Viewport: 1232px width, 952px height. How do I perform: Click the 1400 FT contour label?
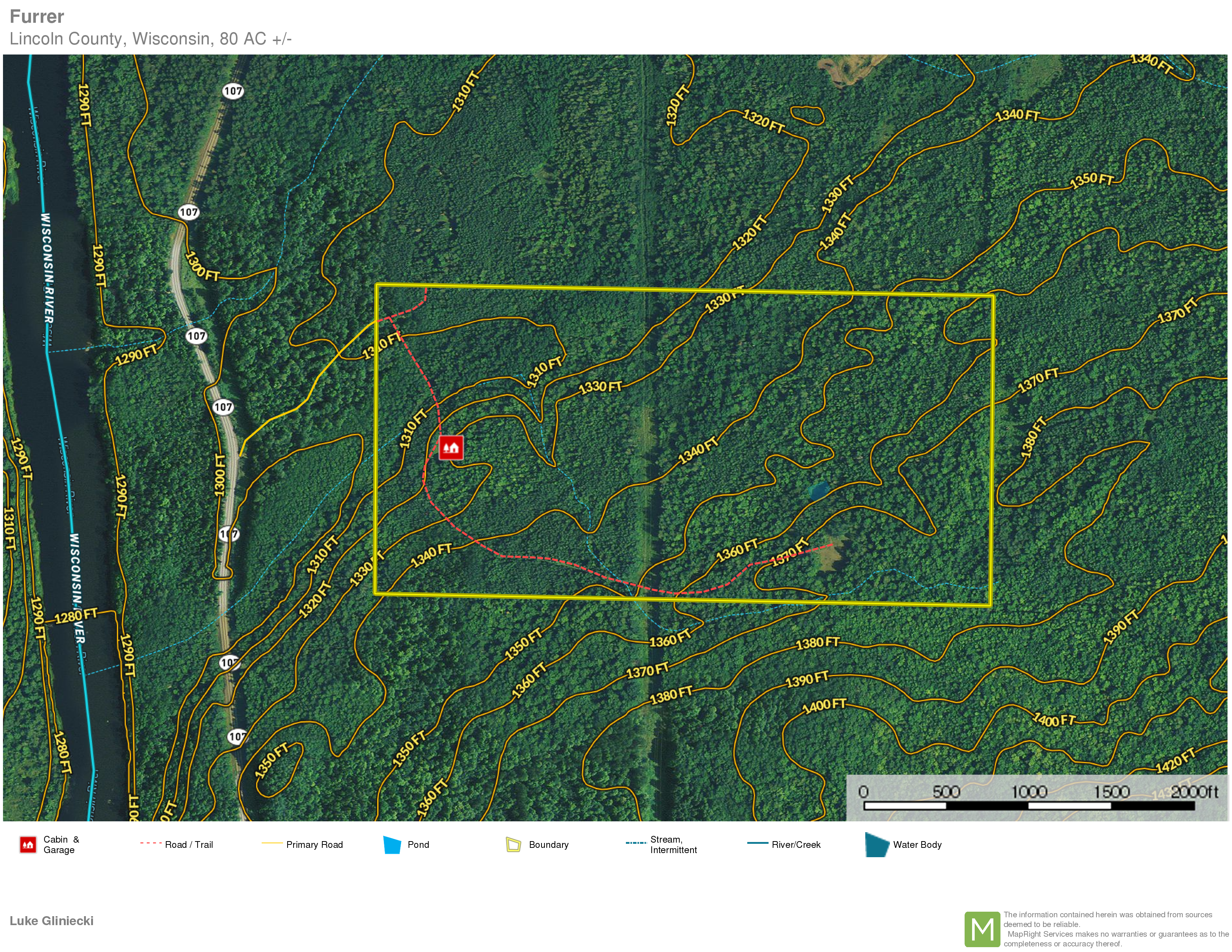click(x=824, y=705)
